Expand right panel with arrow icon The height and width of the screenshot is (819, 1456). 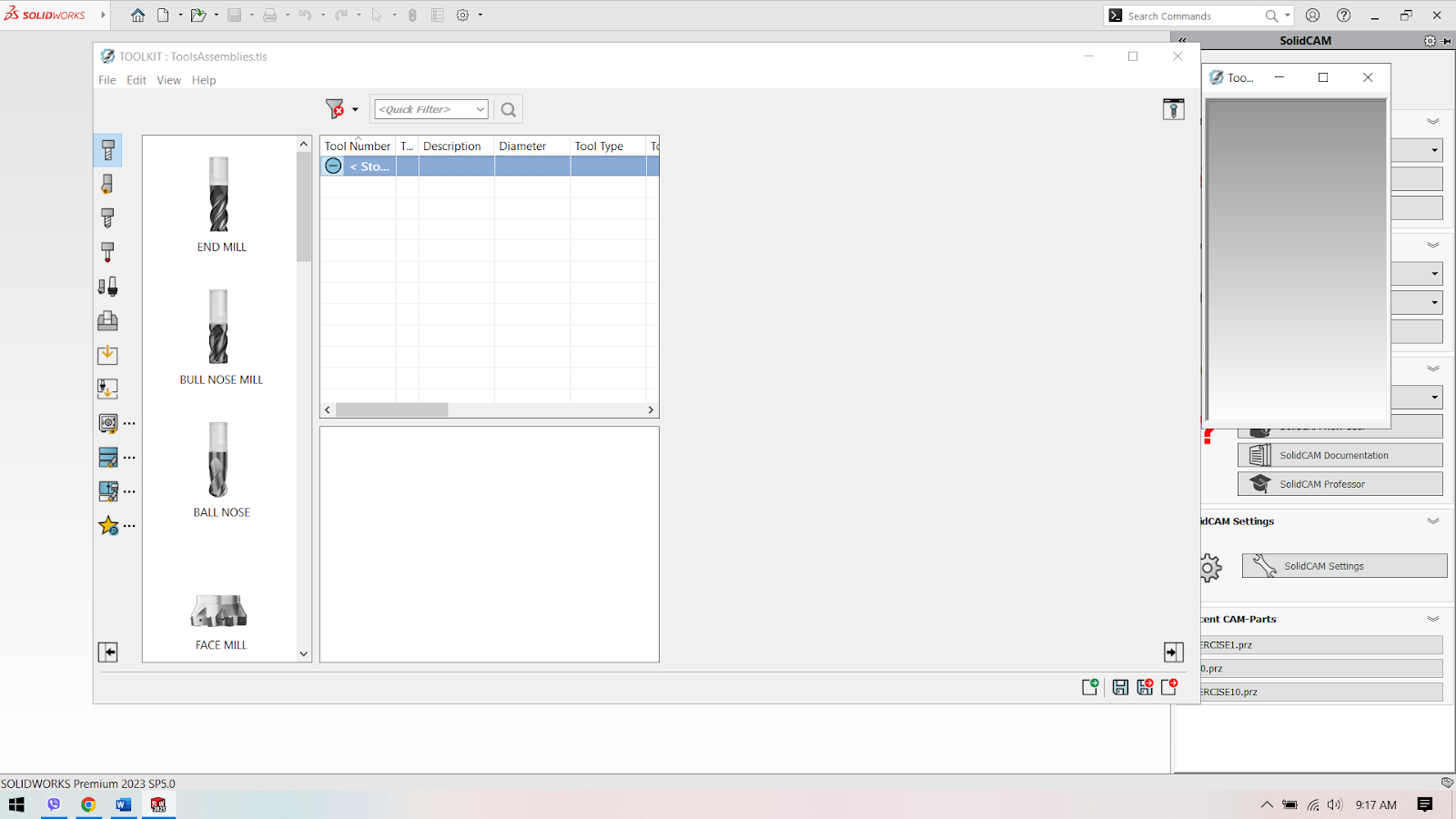pos(1174,652)
